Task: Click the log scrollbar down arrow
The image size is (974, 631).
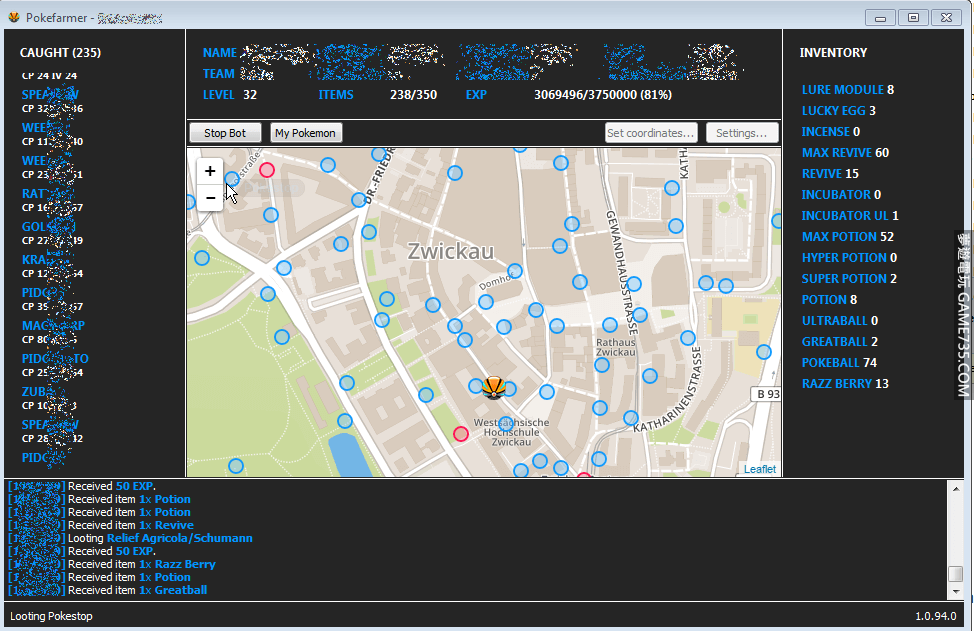Action: (956, 591)
